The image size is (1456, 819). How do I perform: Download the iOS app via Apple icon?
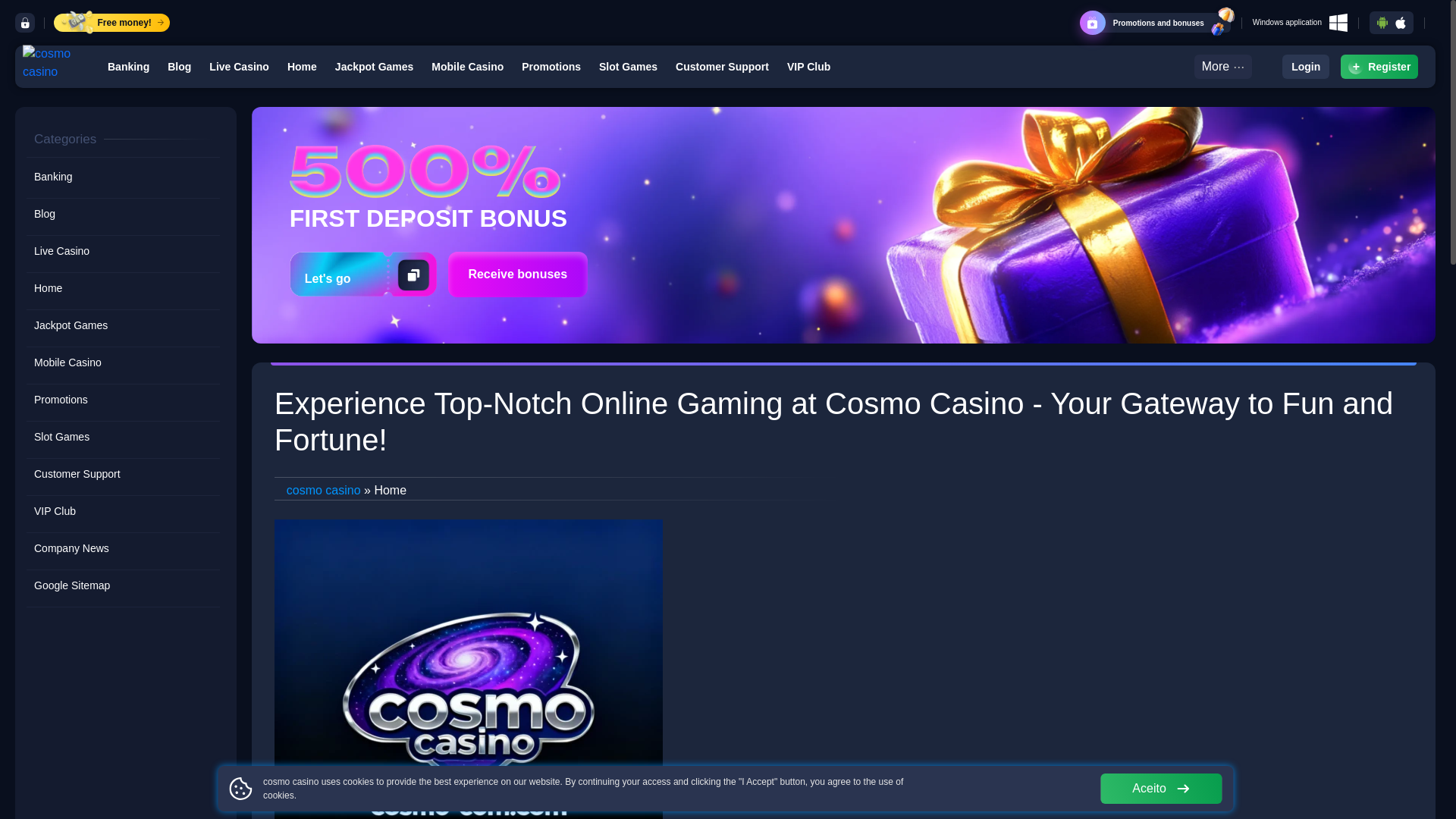point(1401,23)
